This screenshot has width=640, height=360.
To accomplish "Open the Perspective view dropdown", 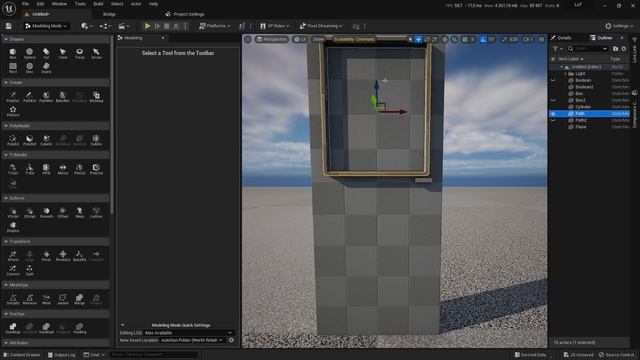I will 272,39.
